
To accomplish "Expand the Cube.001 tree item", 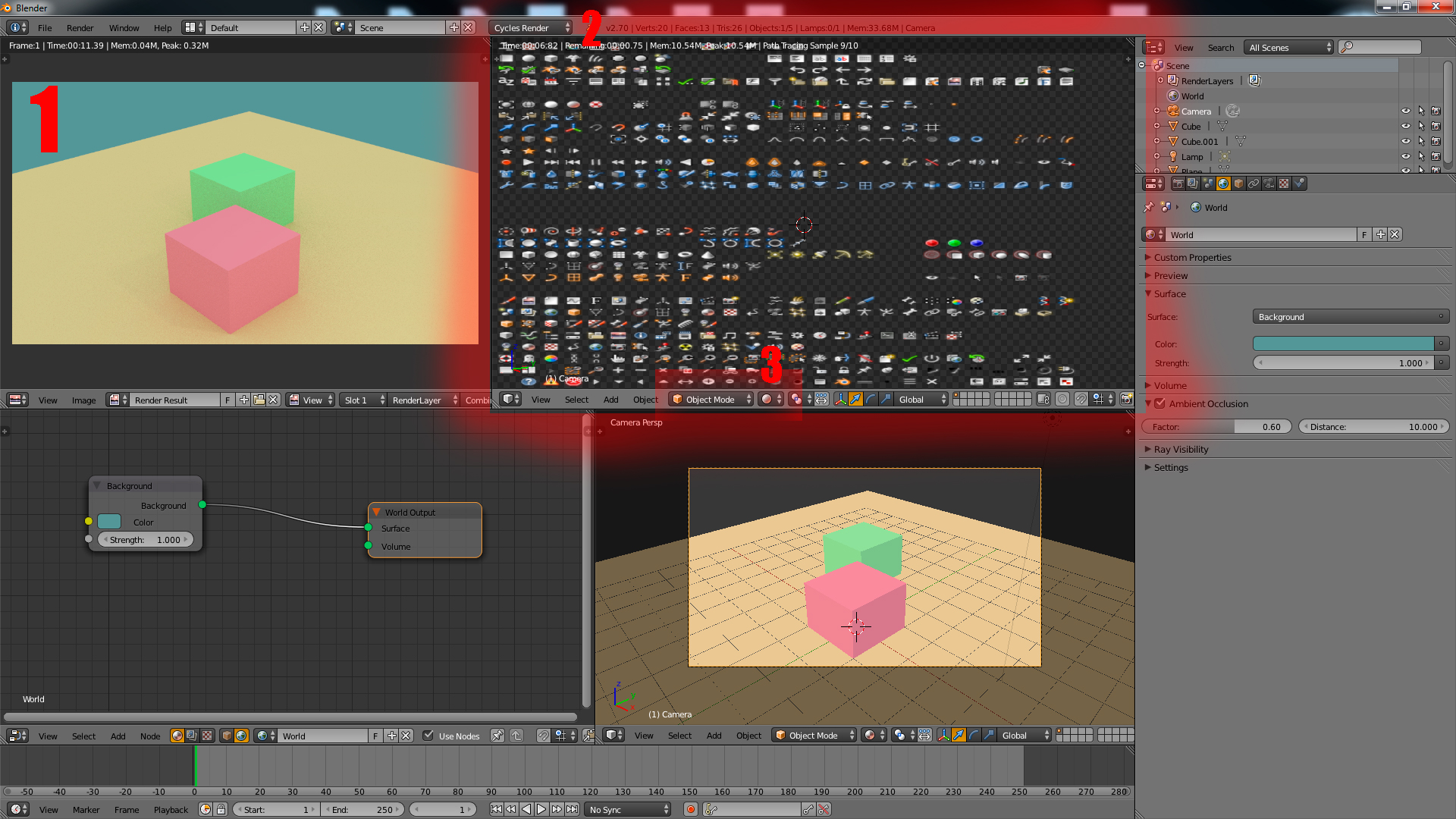I will (x=1156, y=142).
